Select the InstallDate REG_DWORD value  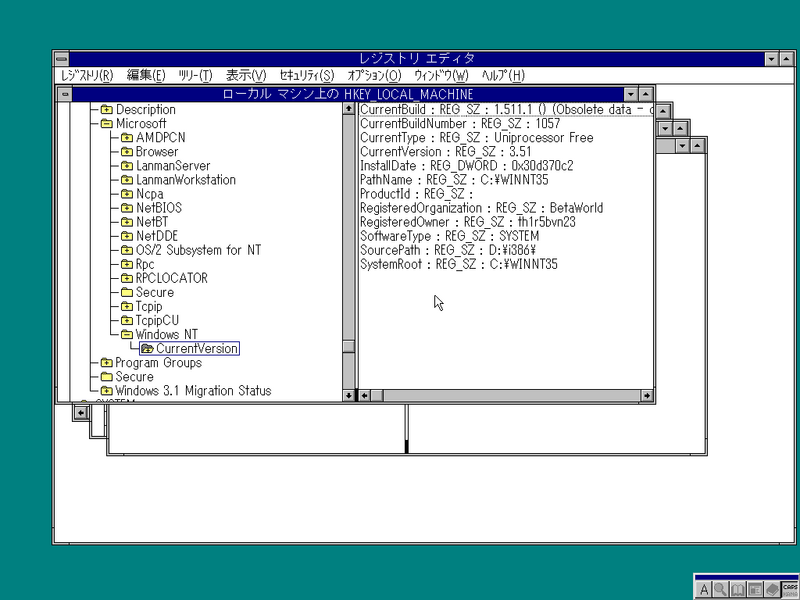pyautogui.click(x=467, y=166)
